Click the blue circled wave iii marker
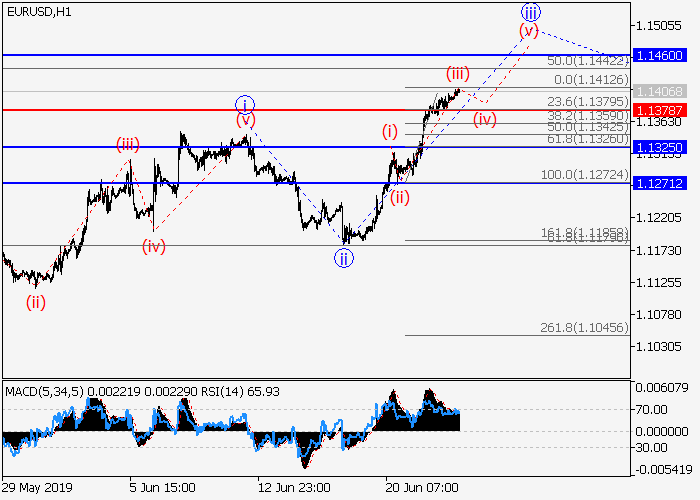Screen dimensions: 700x500 531,12
